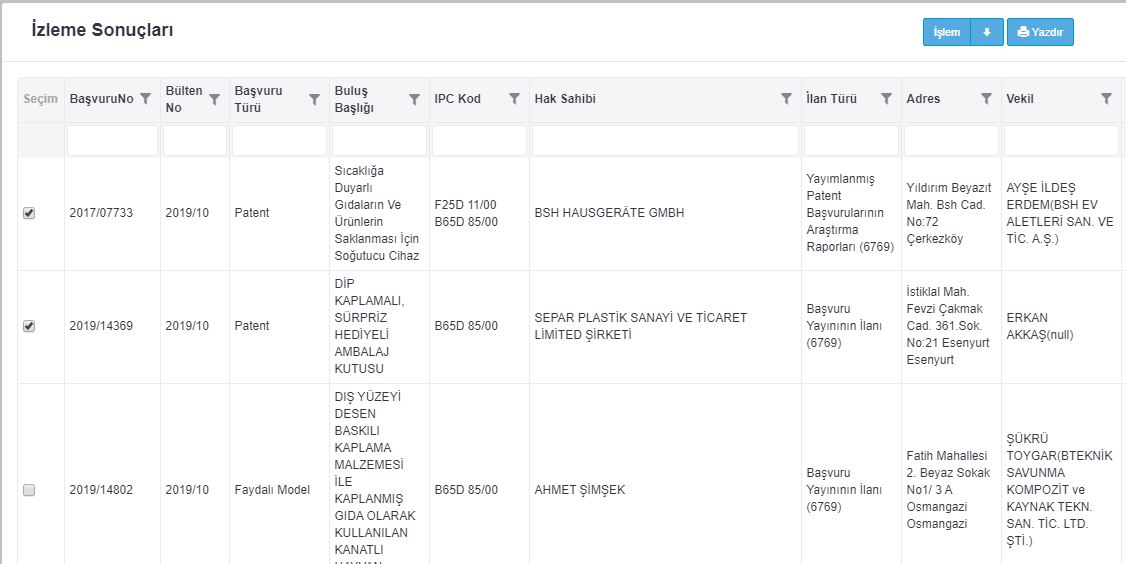Sort by the Buluş Başlığı column header

point(353,99)
